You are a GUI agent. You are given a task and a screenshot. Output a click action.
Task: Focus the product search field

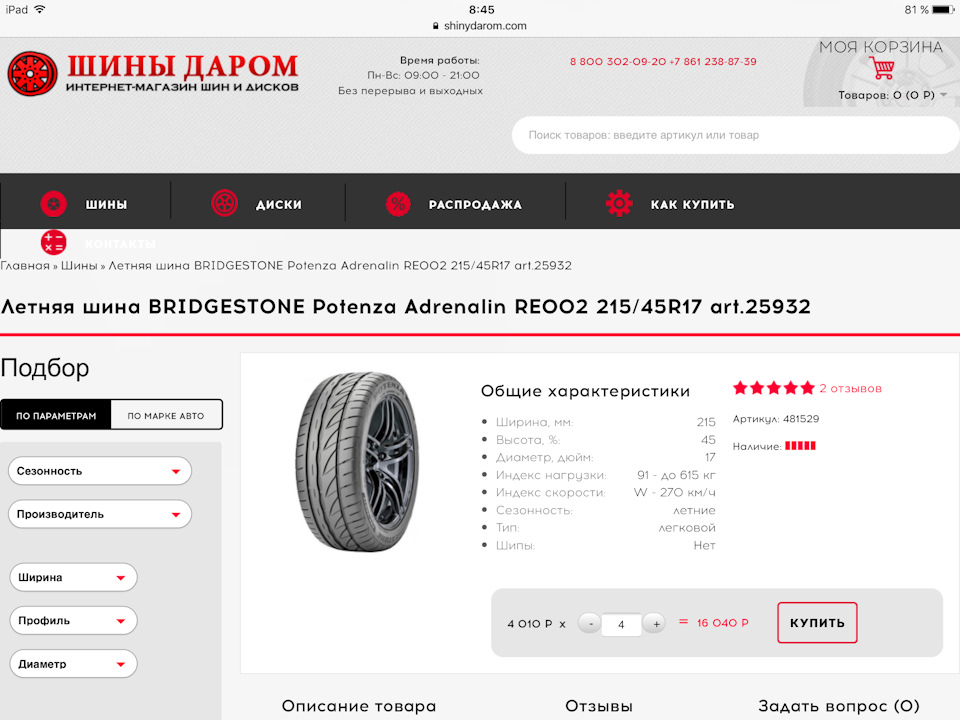pos(735,135)
